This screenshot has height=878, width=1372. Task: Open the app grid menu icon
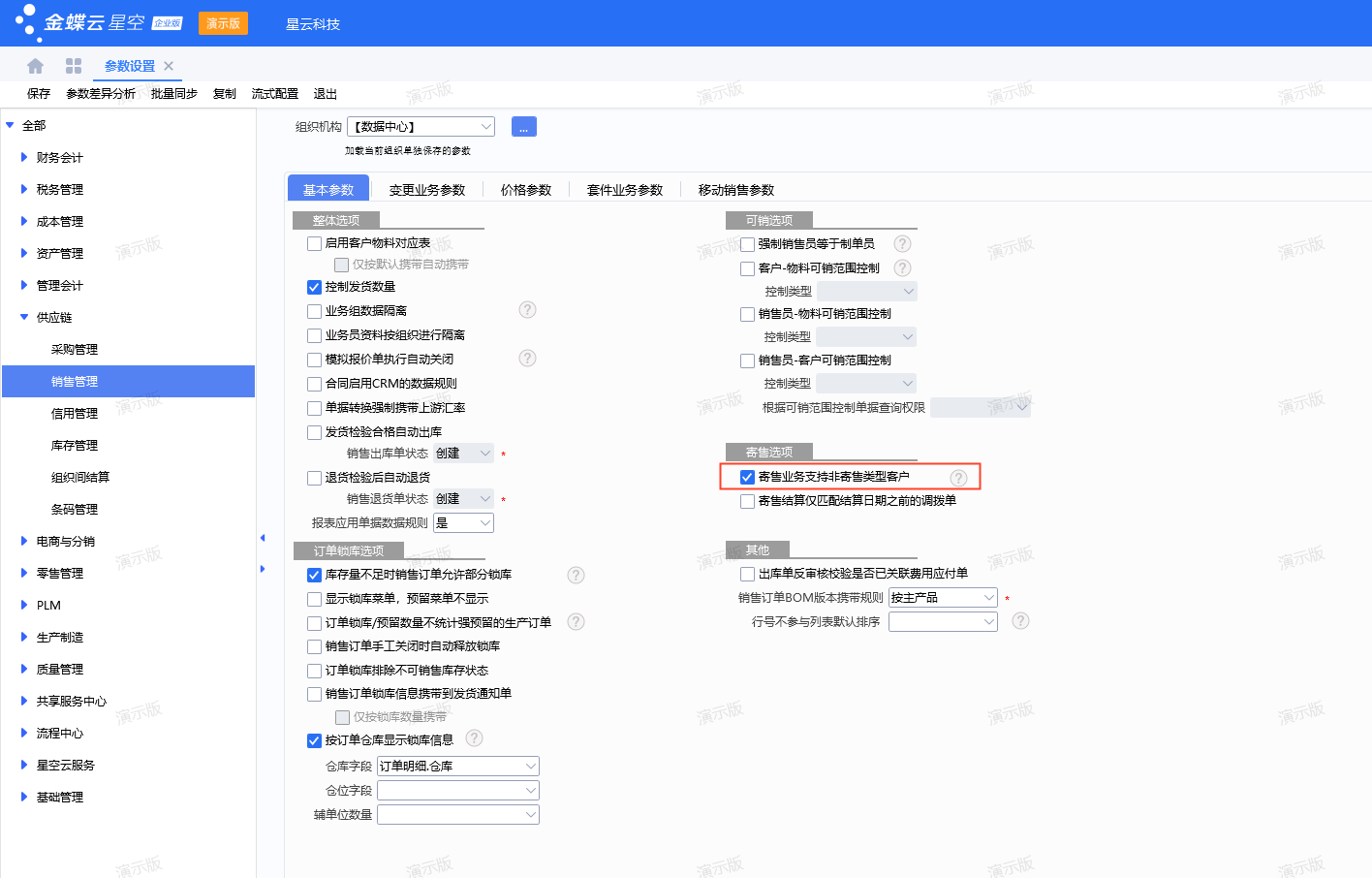point(74,66)
